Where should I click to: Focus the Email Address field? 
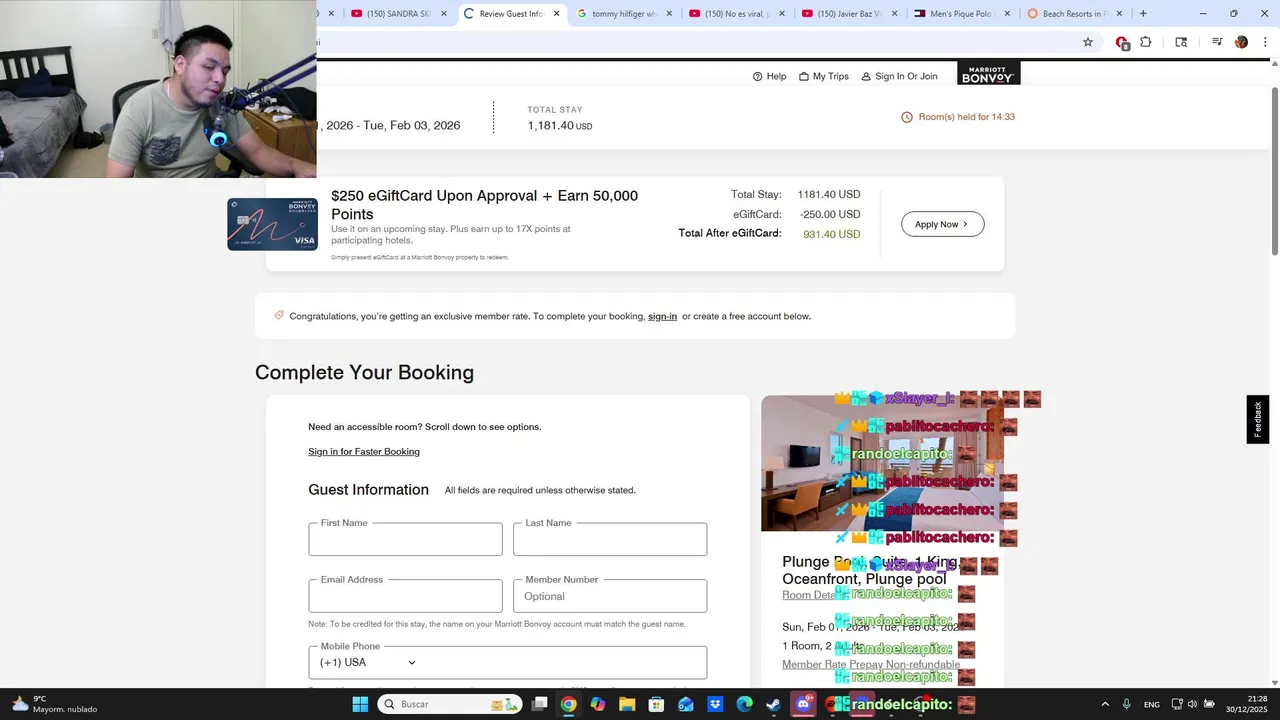tap(405, 596)
